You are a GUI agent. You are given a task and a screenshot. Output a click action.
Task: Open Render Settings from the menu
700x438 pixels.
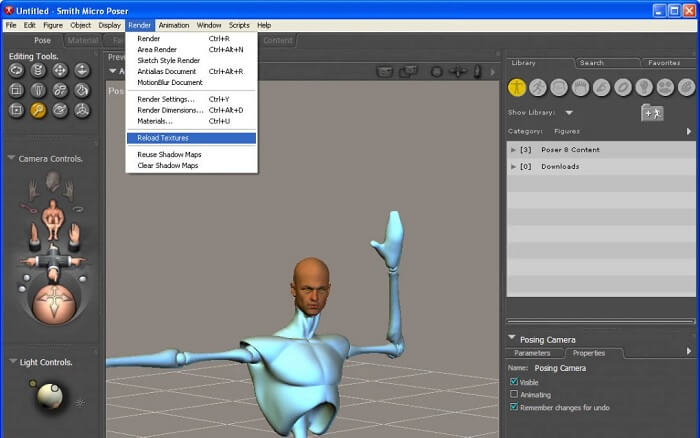[166, 99]
